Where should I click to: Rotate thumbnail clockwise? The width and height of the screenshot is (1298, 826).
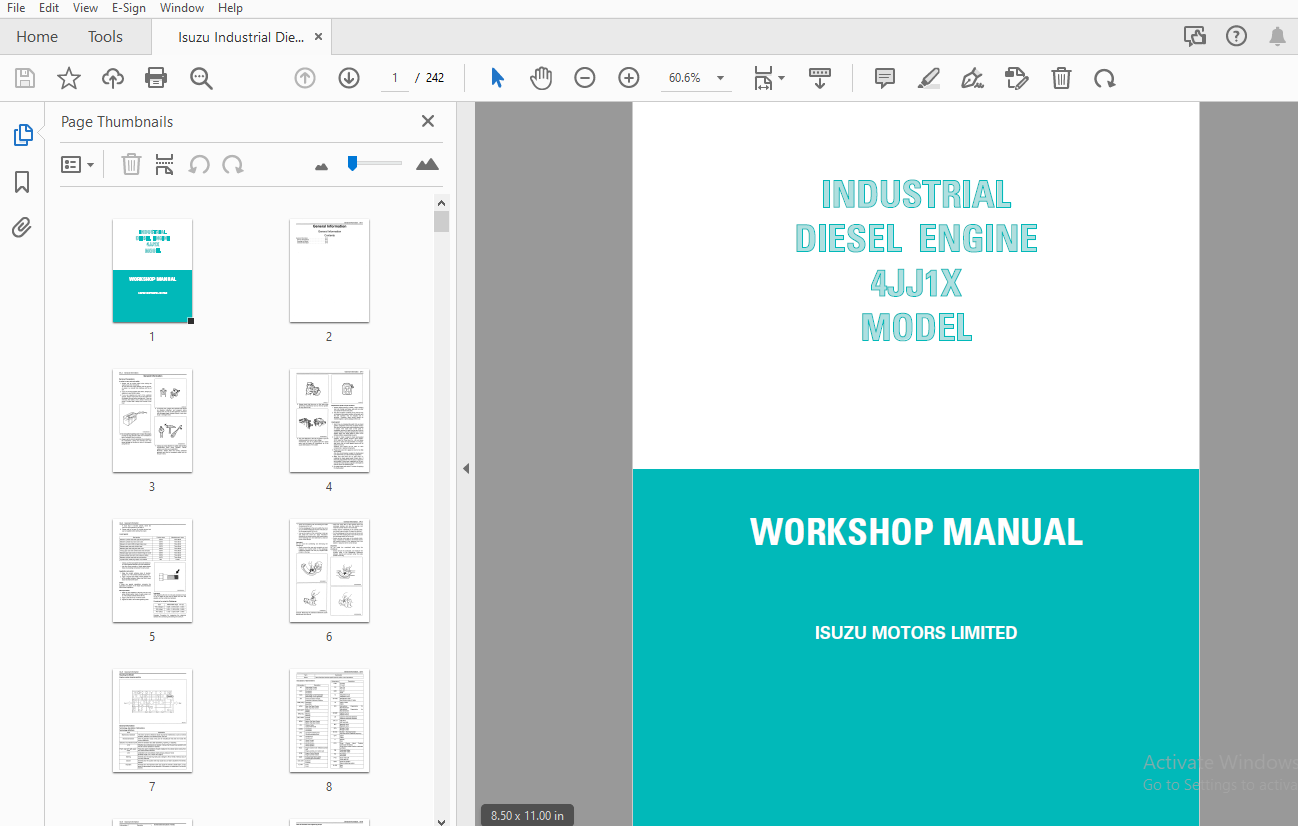pyautogui.click(x=233, y=164)
